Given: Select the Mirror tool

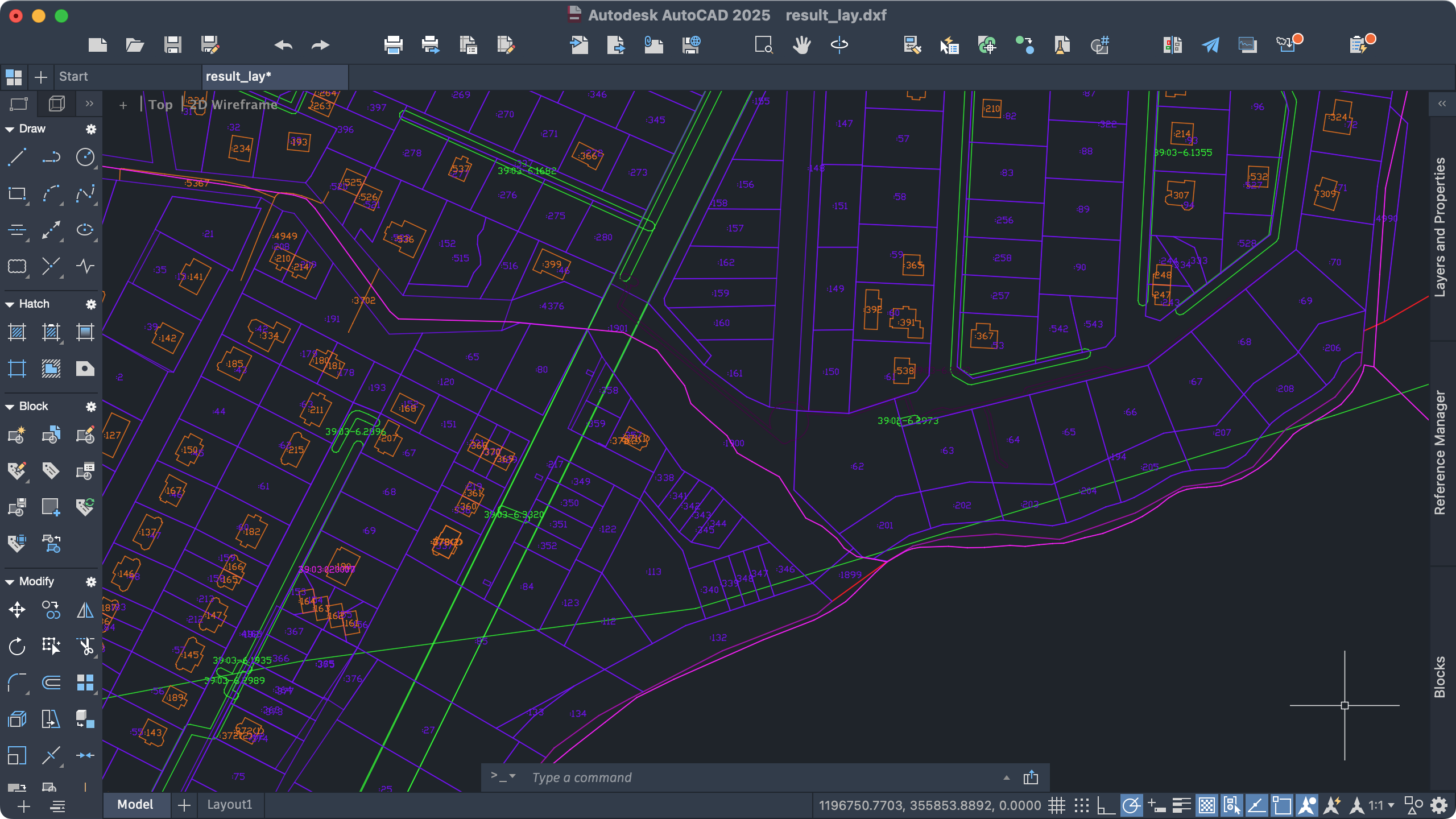Looking at the screenshot, I should (85, 610).
